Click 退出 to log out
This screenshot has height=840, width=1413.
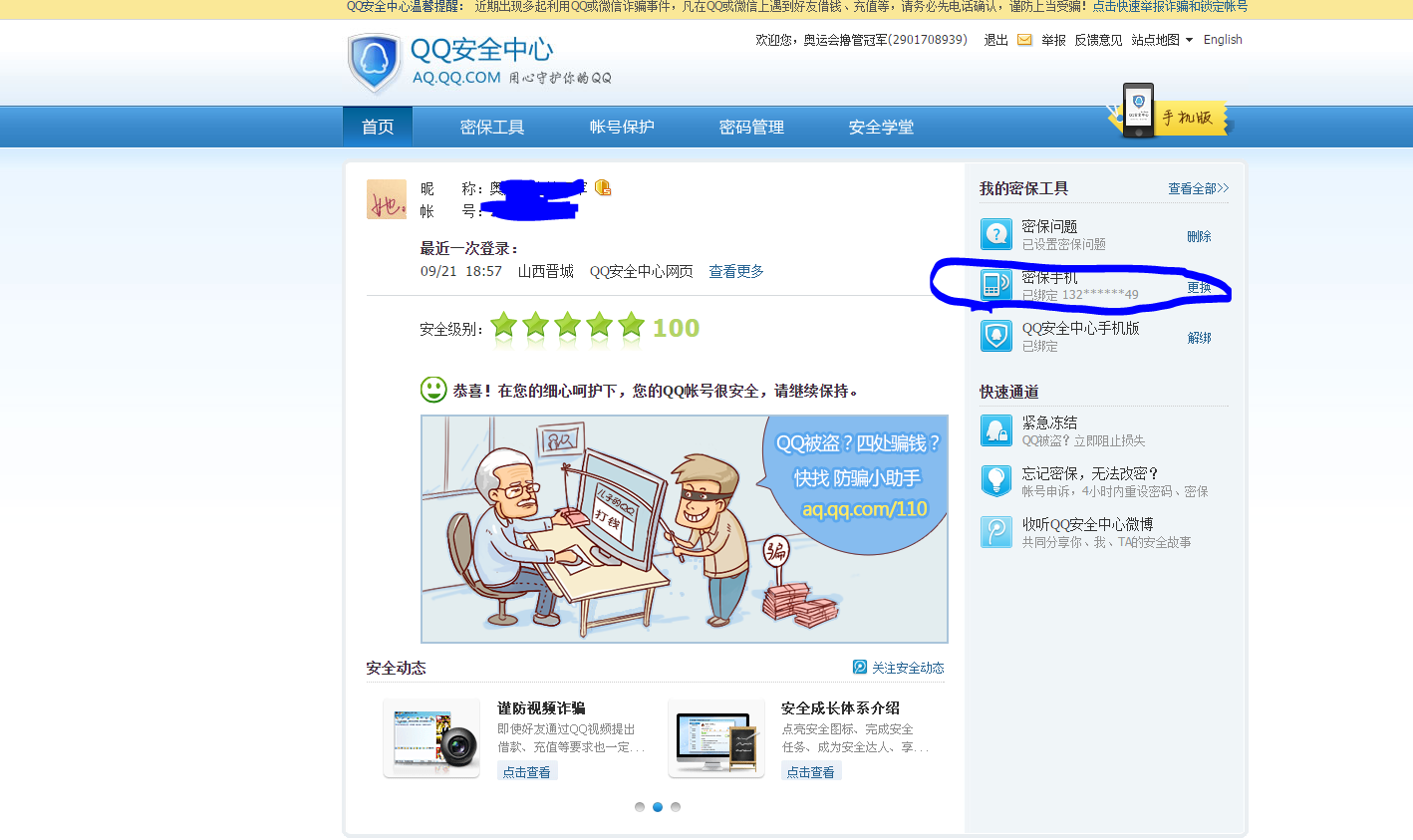[996, 40]
